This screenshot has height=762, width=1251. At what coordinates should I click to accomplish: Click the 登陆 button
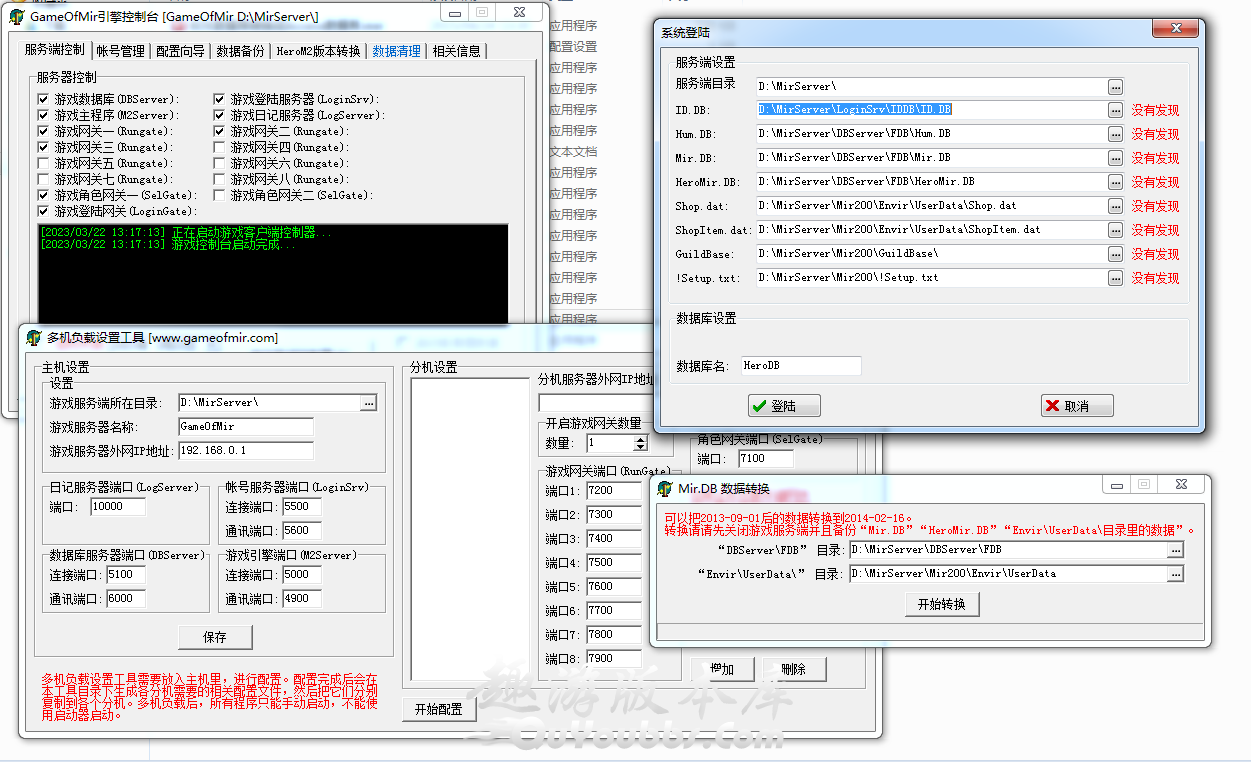click(784, 406)
